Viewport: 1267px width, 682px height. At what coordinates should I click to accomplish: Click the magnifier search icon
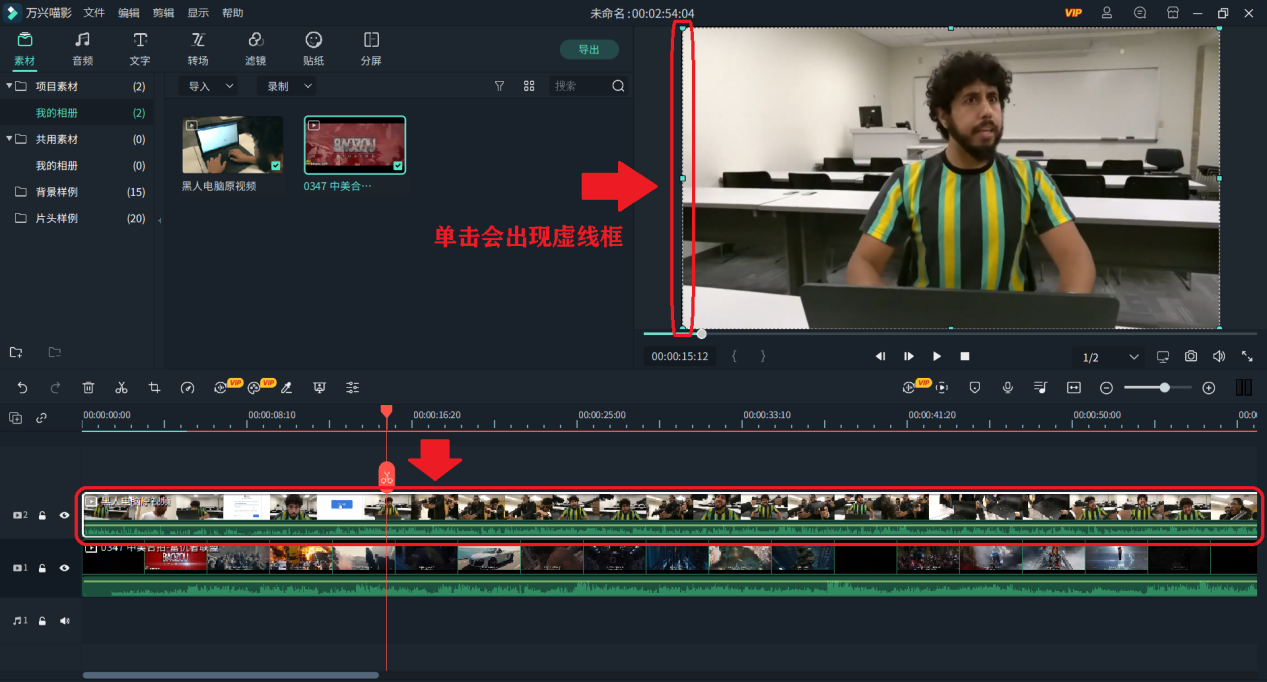pyautogui.click(x=618, y=86)
